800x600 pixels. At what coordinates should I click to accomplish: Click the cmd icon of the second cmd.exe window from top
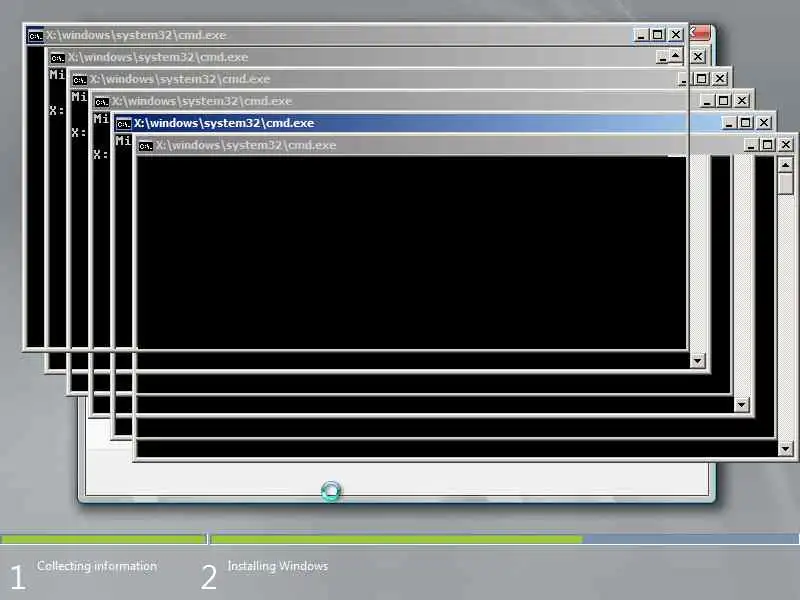[x=58, y=58]
